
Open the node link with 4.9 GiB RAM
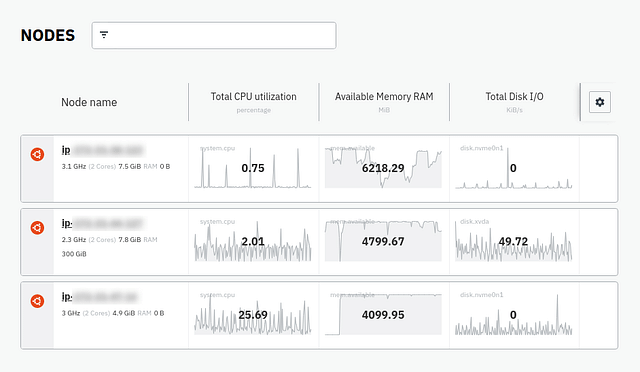point(100,297)
